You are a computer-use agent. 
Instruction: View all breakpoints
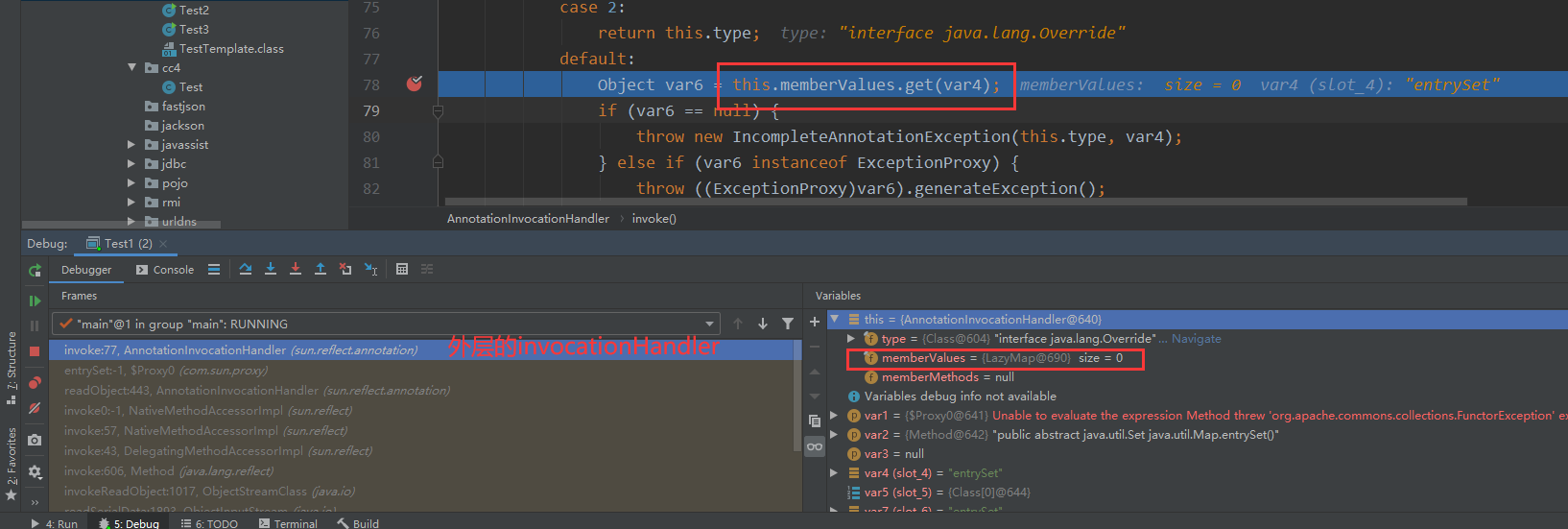35,382
